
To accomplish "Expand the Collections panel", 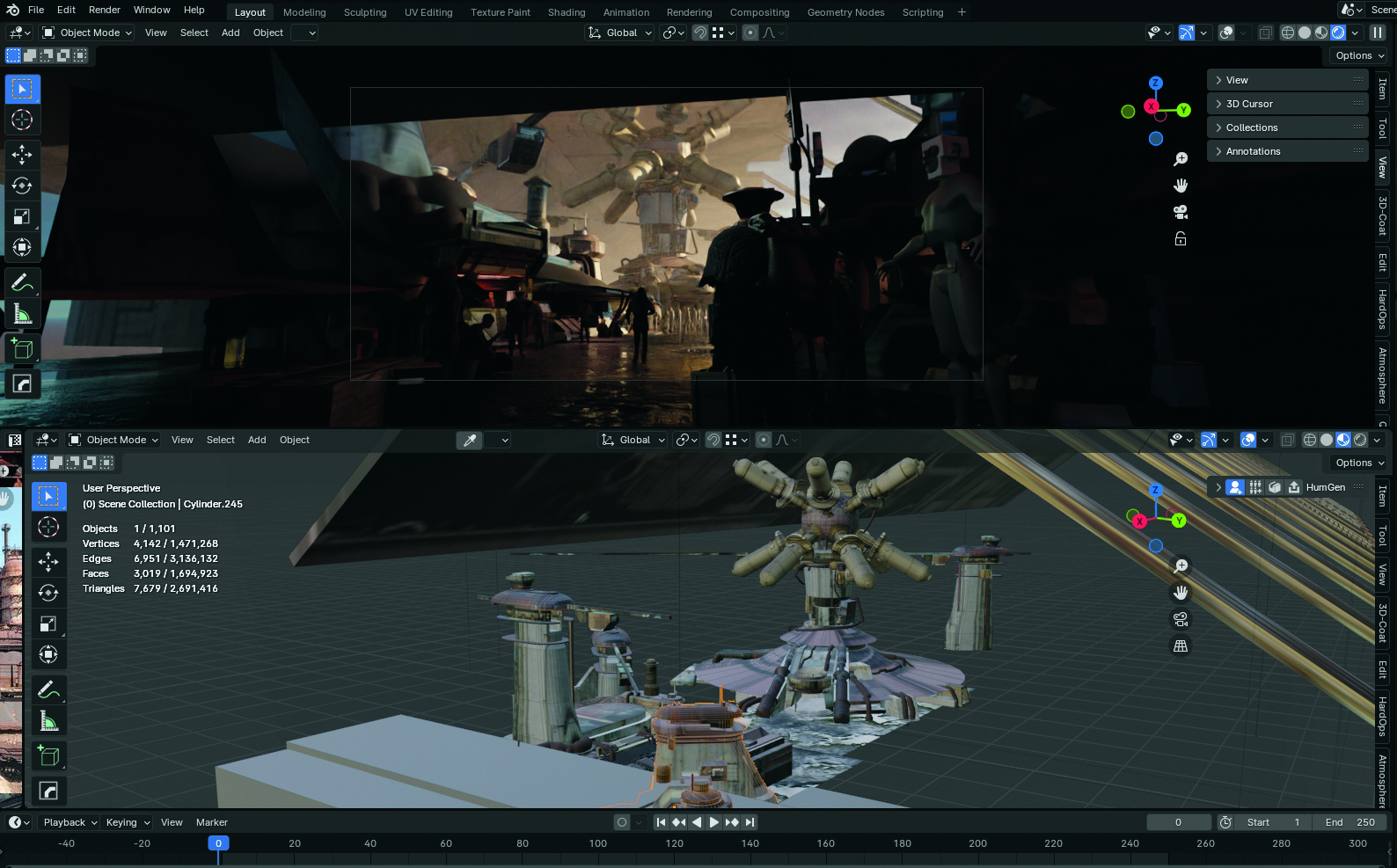I will tap(1288, 128).
